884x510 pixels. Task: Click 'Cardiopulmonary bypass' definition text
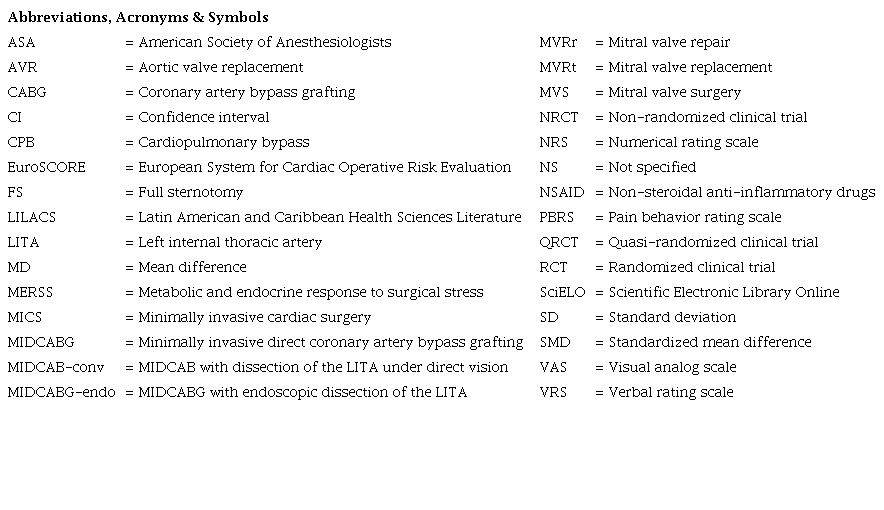coord(224,142)
